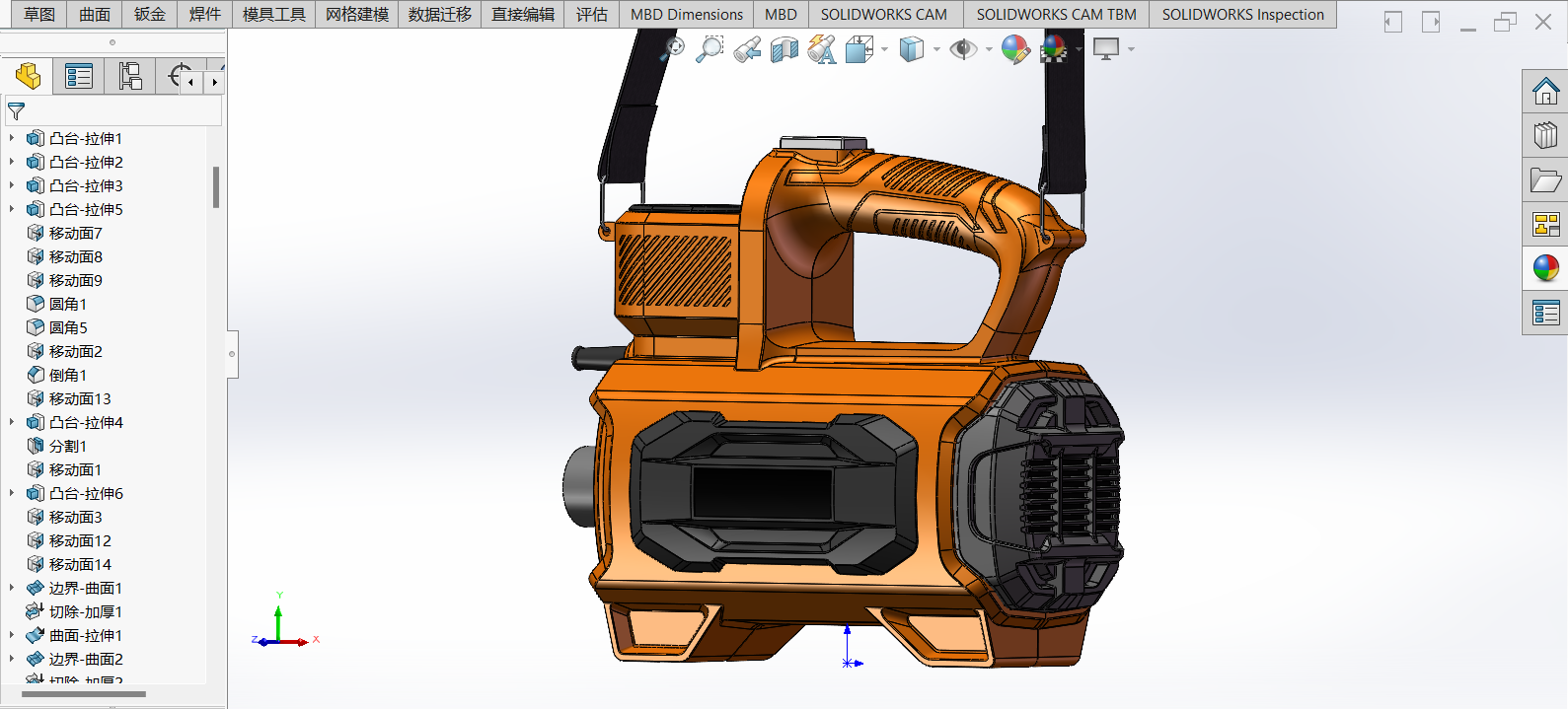1568x709 pixels.
Task: Open the View Orientation dropdown arrow
Action: [x=884, y=49]
